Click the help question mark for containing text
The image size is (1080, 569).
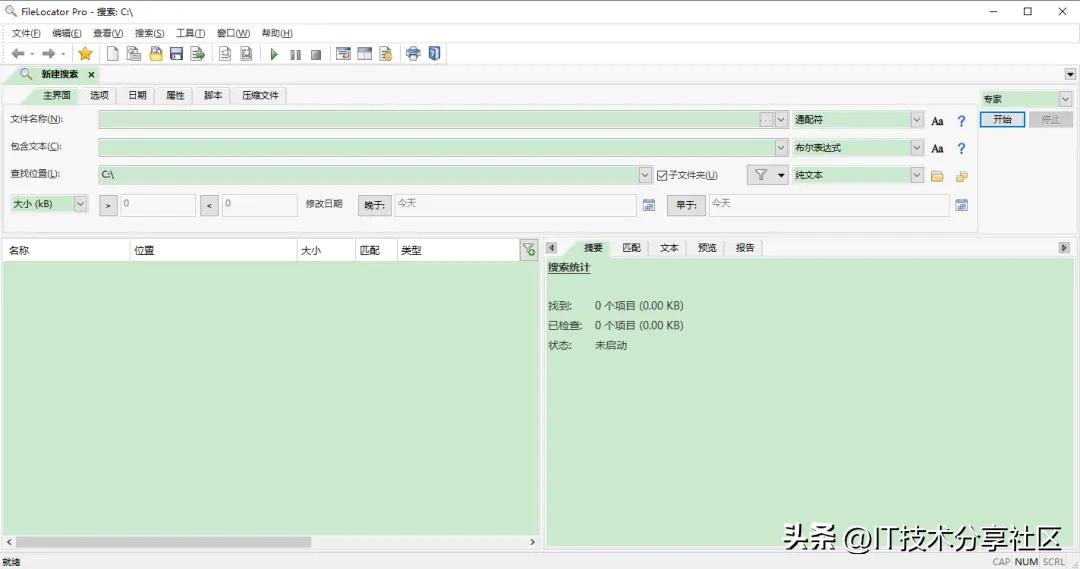(x=962, y=149)
